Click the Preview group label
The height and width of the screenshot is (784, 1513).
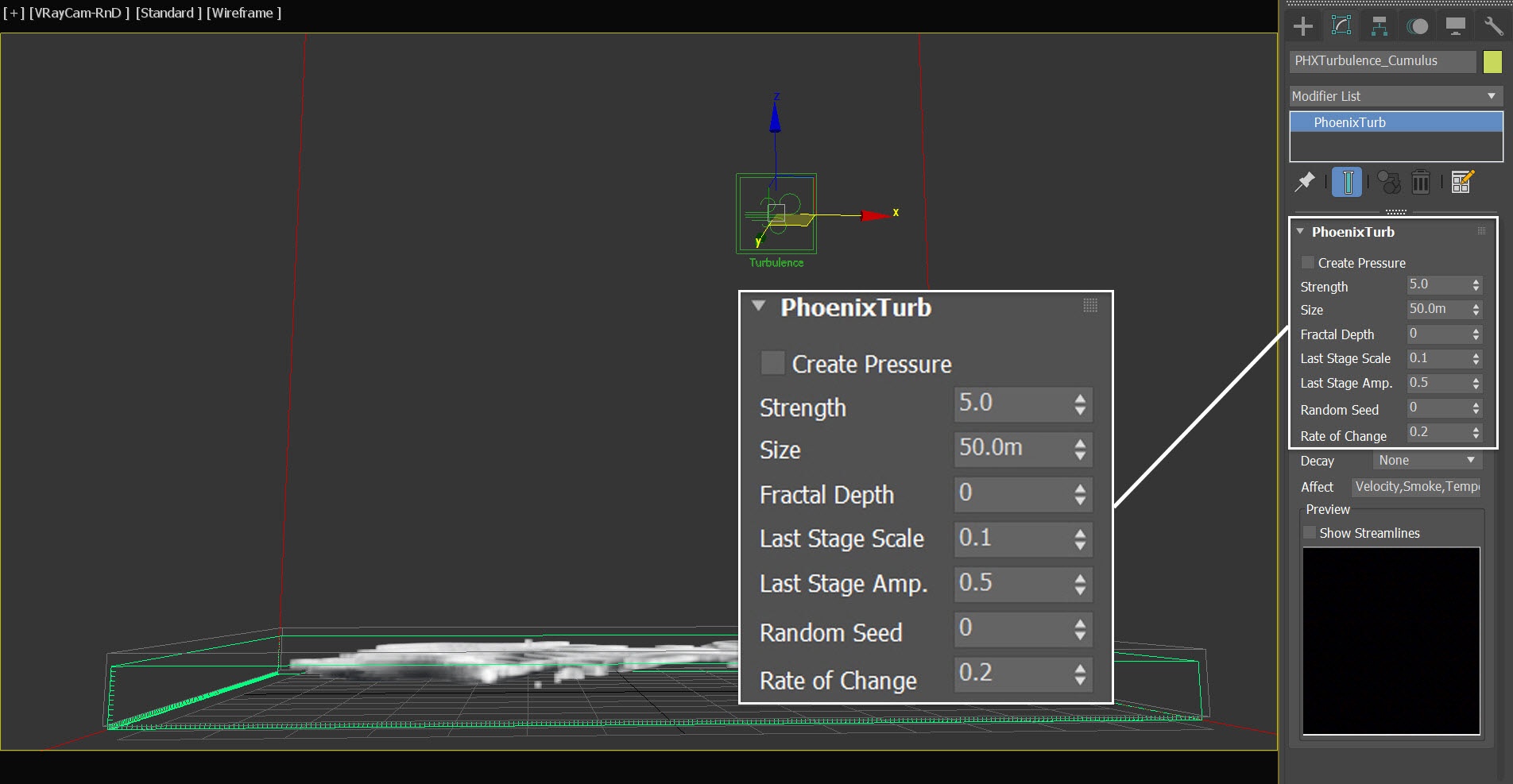point(1327,509)
